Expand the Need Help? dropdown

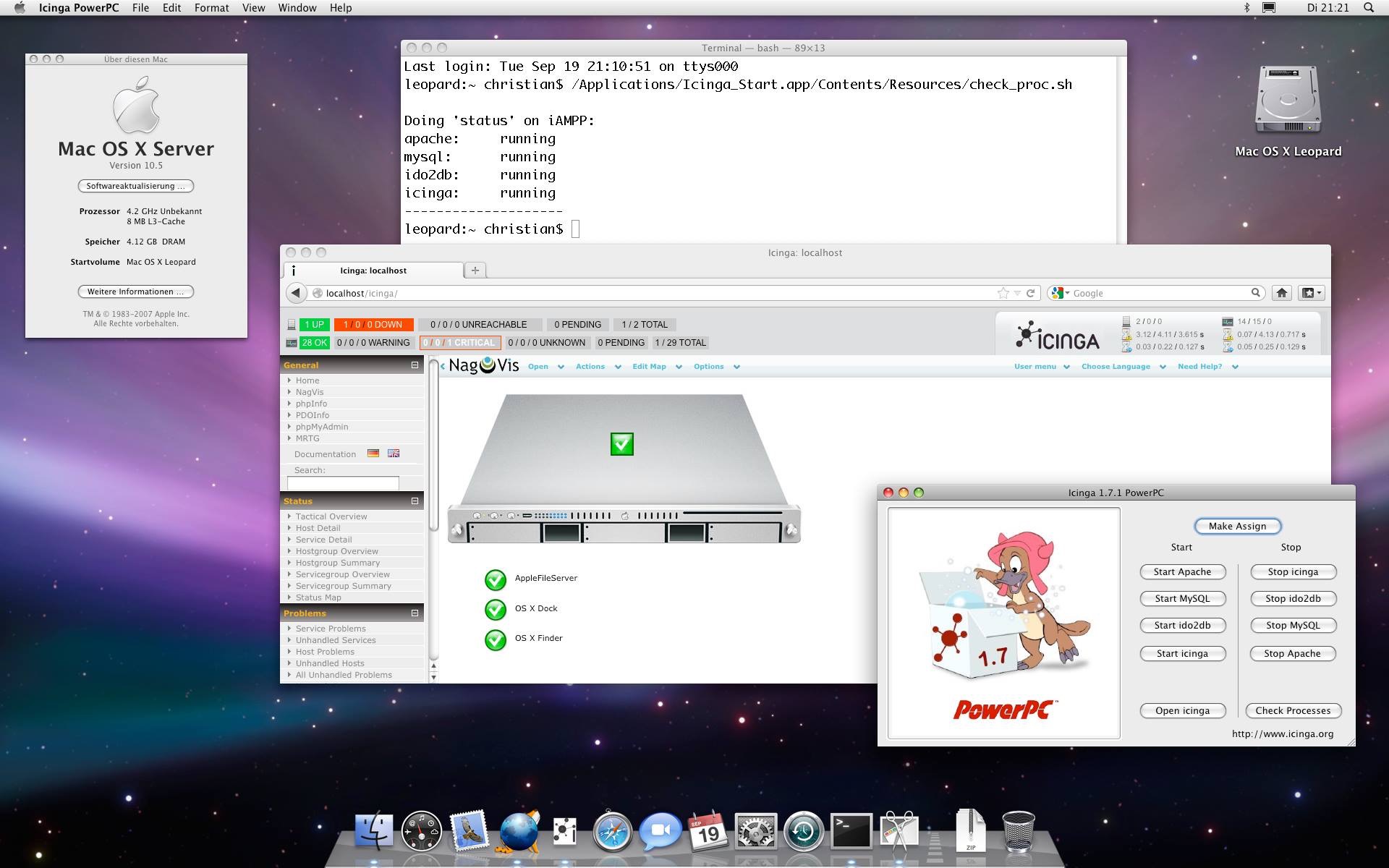coord(1208,367)
